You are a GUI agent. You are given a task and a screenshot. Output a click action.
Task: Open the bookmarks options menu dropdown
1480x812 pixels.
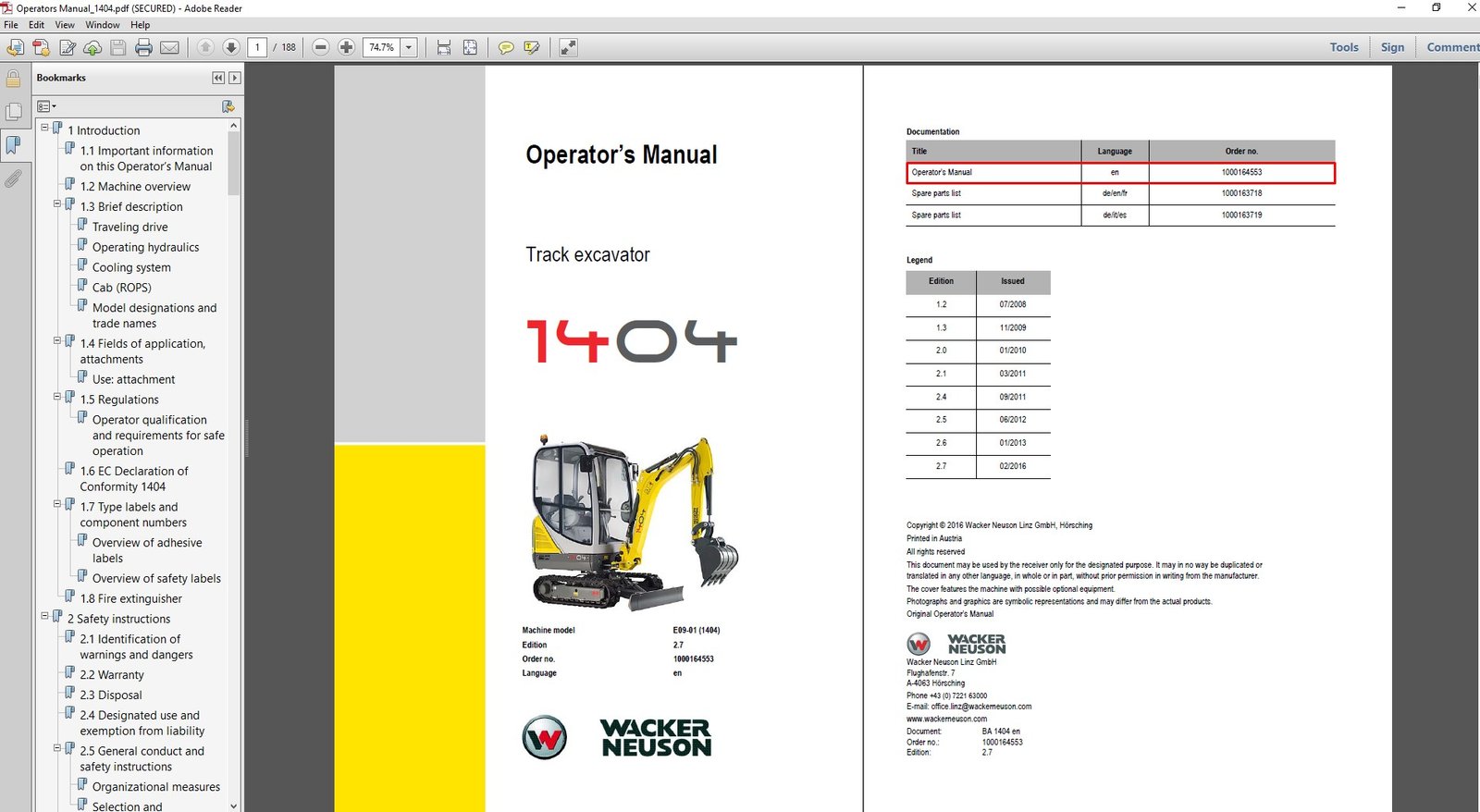coord(46,106)
